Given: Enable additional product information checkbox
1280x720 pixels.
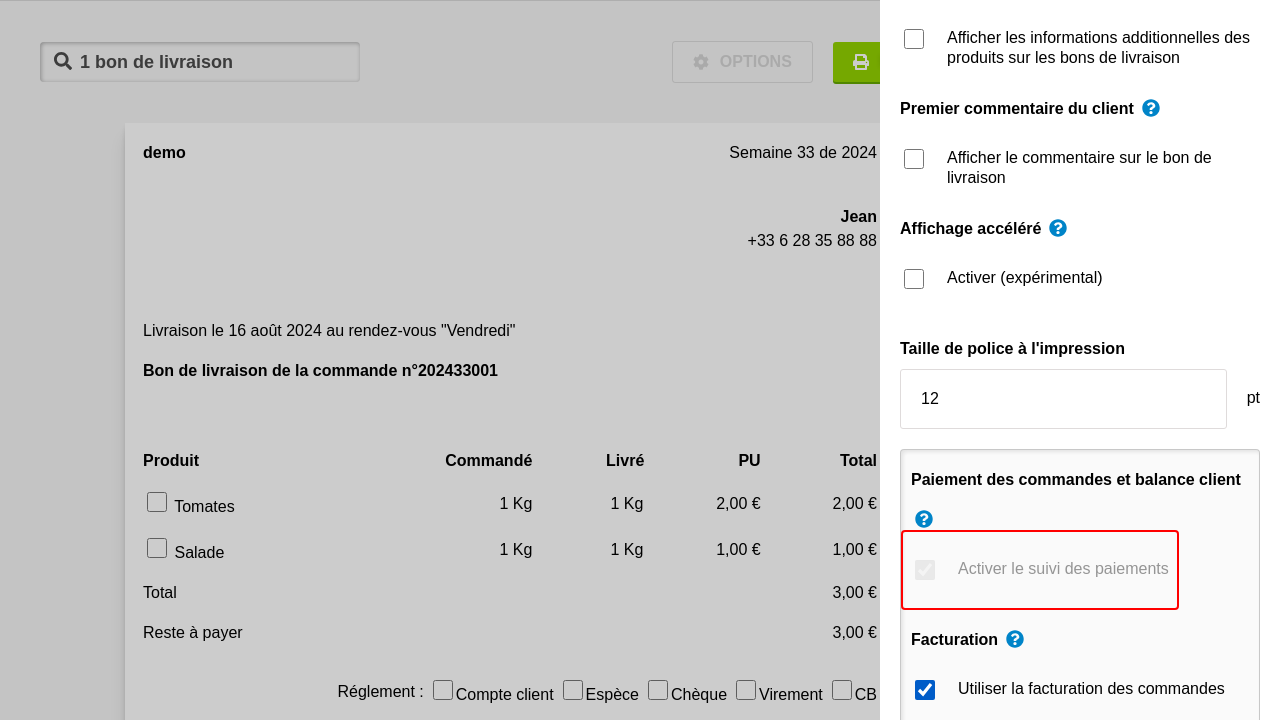Looking at the screenshot, I should coord(914,39).
